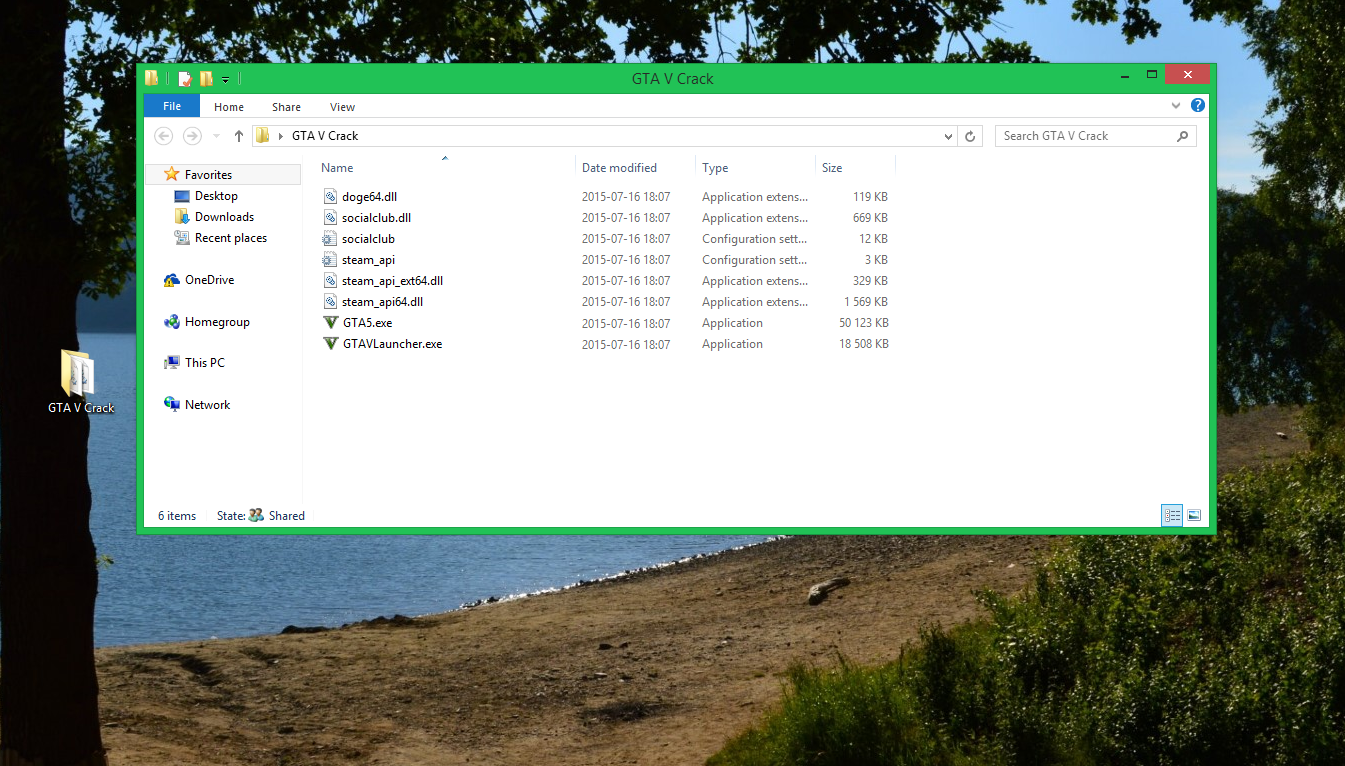Image resolution: width=1345 pixels, height=766 pixels.
Task: Refresh the GTA V Crack folder
Action: 970,136
